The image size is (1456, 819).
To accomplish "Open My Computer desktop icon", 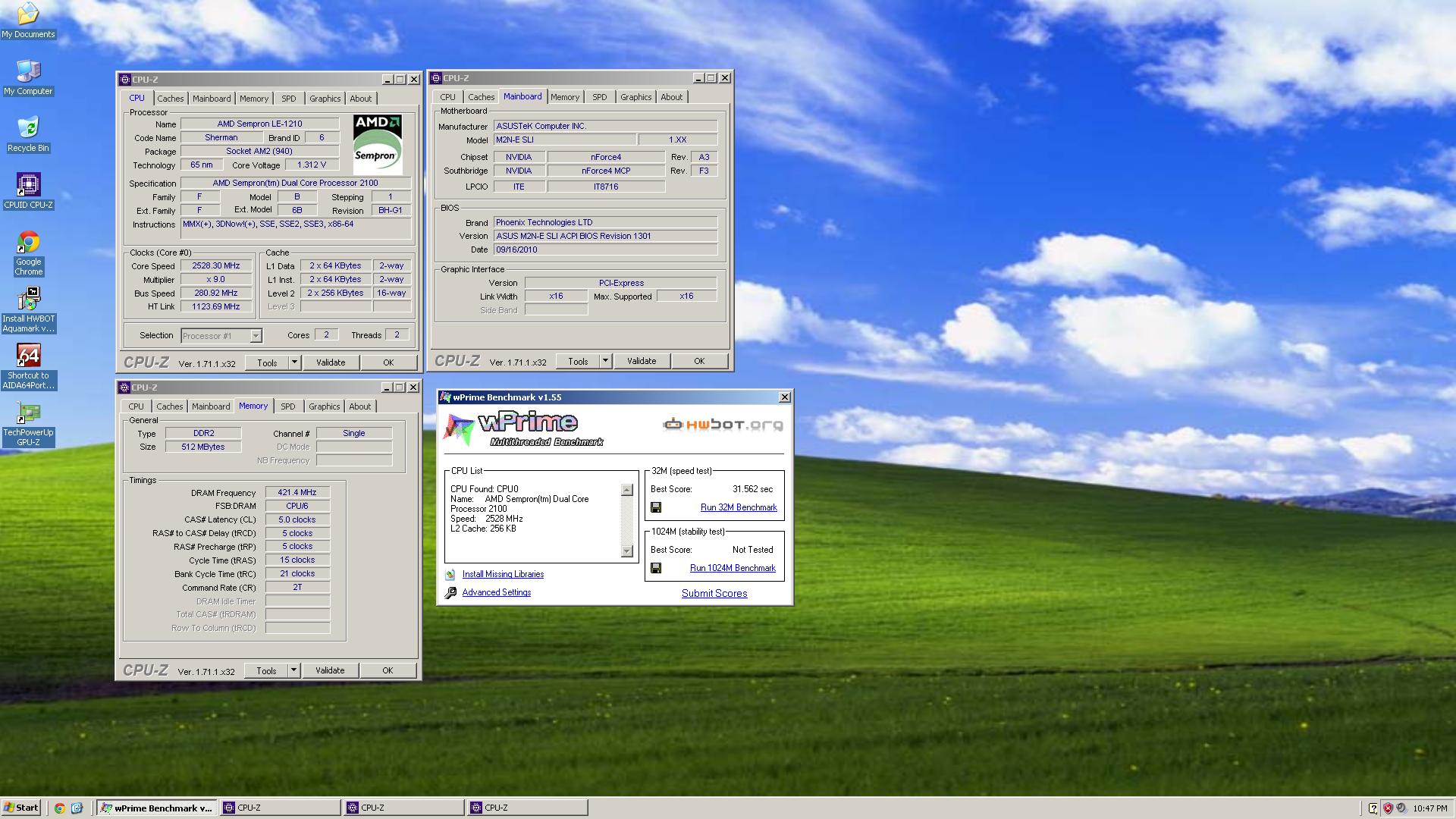I will pos(28,77).
